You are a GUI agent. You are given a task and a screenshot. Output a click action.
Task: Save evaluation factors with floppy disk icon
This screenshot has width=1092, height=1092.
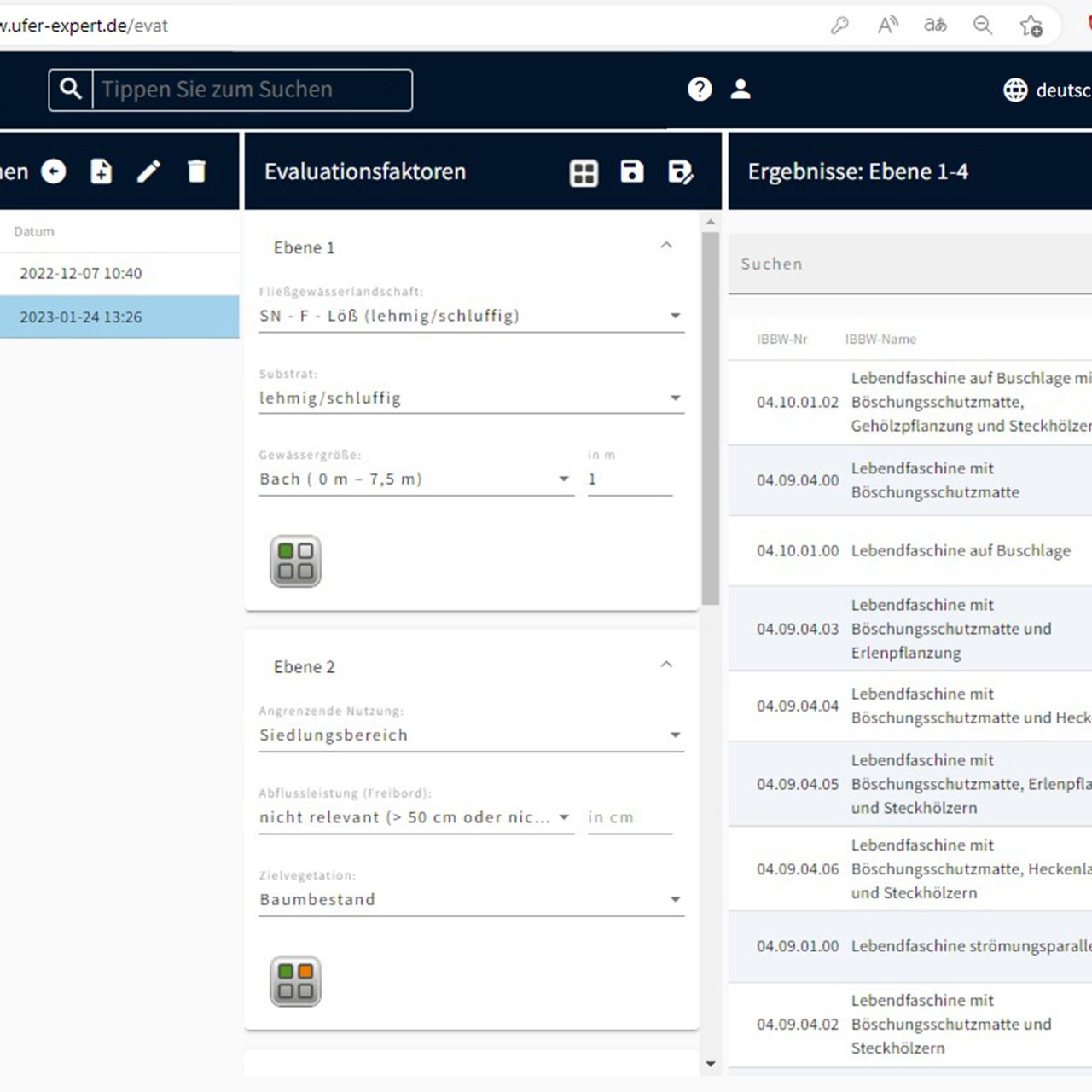(631, 171)
